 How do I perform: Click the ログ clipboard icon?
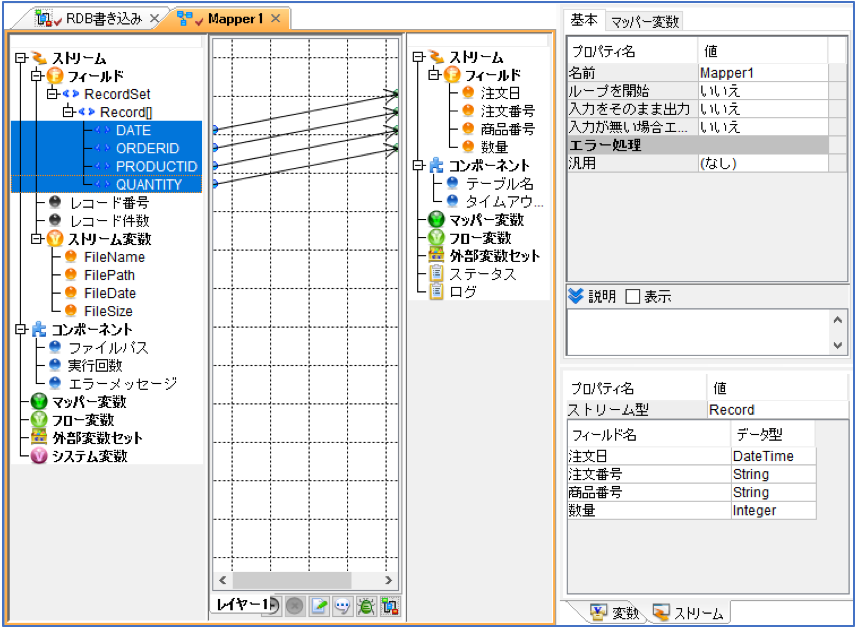click(436, 292)
